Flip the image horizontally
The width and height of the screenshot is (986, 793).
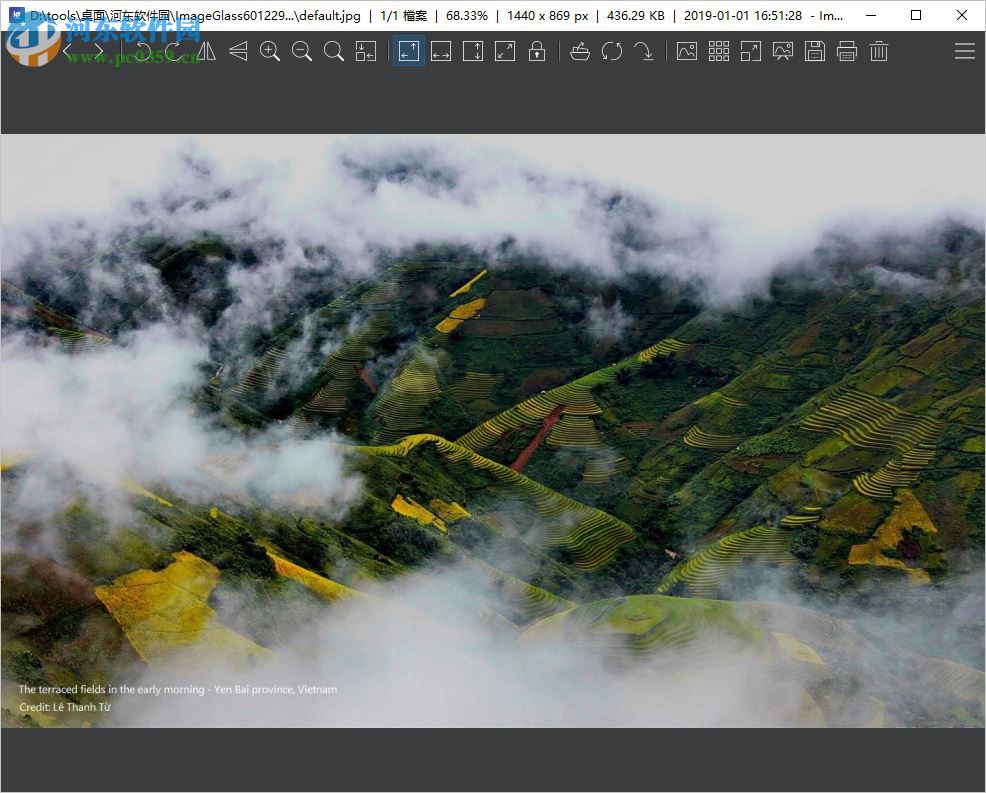click(206, 51)
